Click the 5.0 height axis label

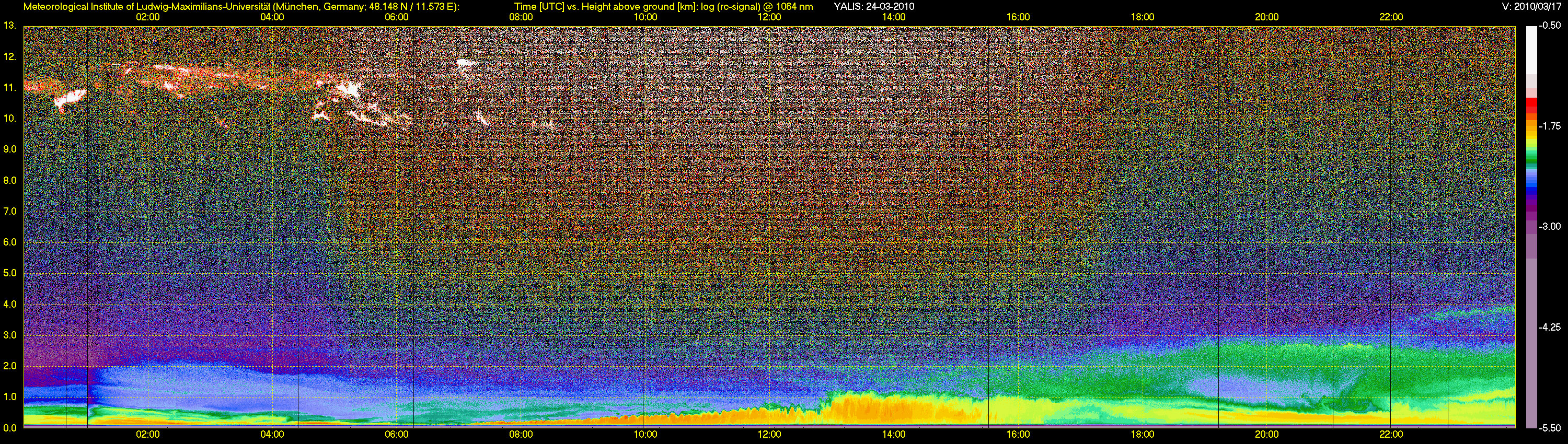tap(9, 273)
